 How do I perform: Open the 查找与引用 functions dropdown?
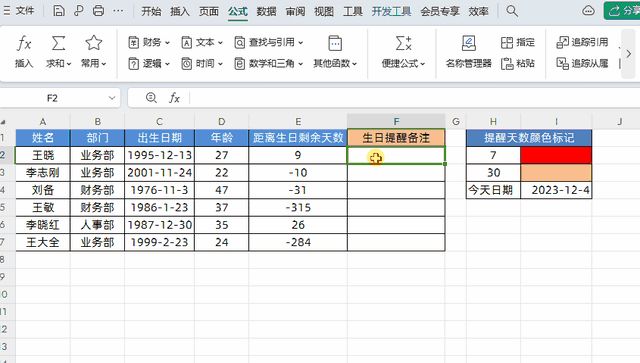269,42
